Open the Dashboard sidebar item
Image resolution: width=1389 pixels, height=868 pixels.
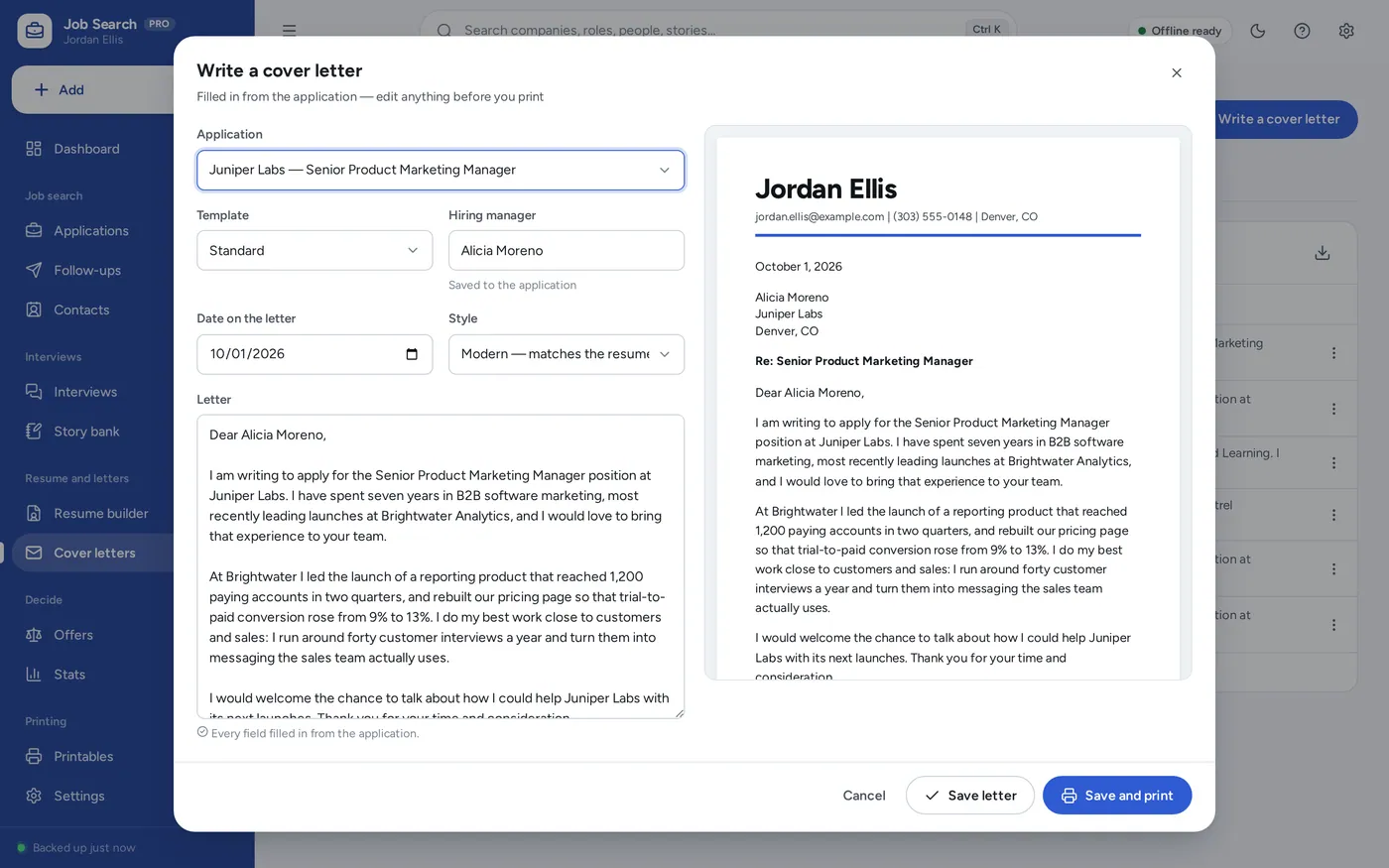click(86, 149)
